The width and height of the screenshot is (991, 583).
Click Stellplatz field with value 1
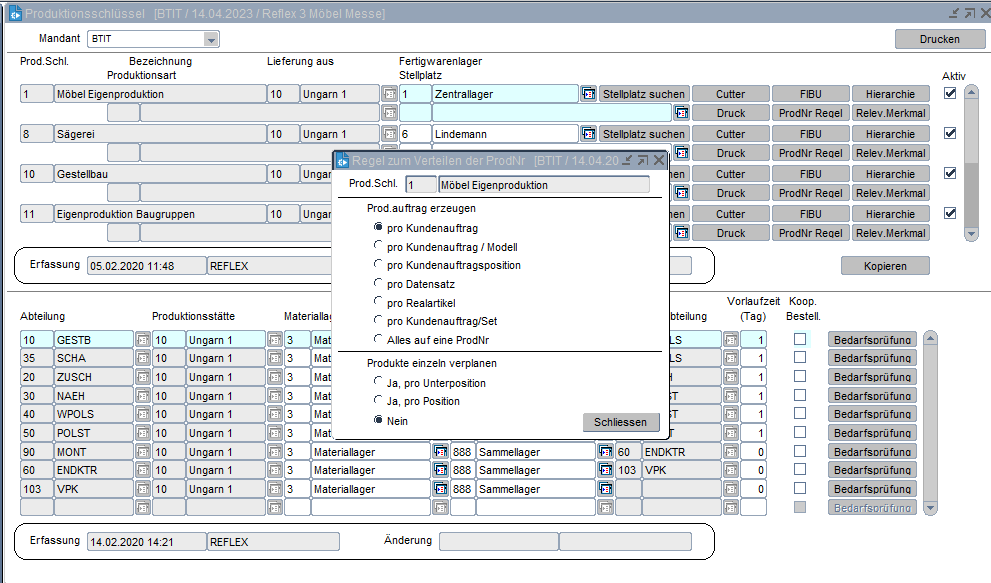(414, 94)
